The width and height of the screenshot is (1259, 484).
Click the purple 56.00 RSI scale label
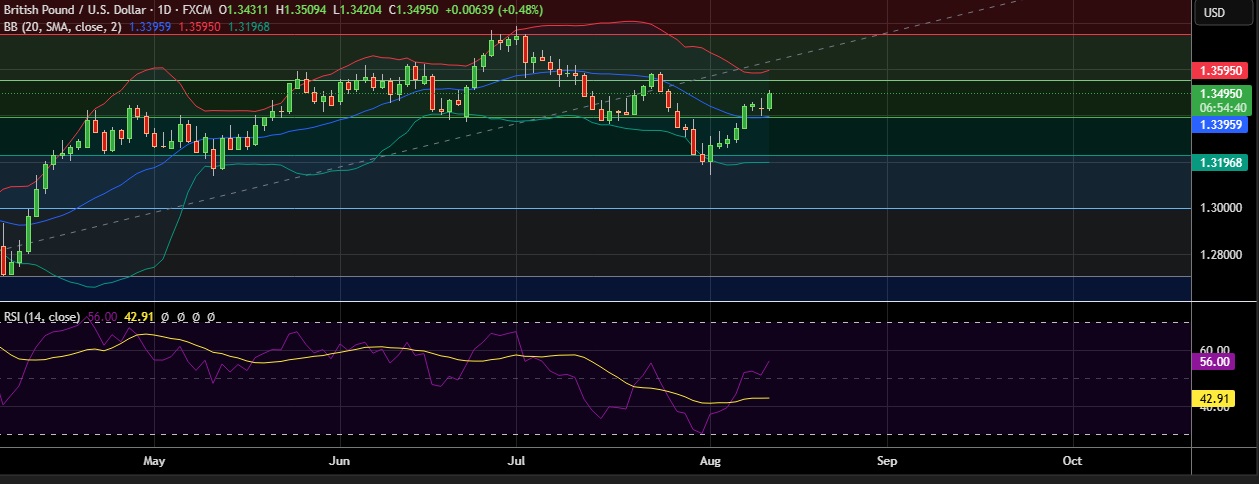tap(1215, 364)
